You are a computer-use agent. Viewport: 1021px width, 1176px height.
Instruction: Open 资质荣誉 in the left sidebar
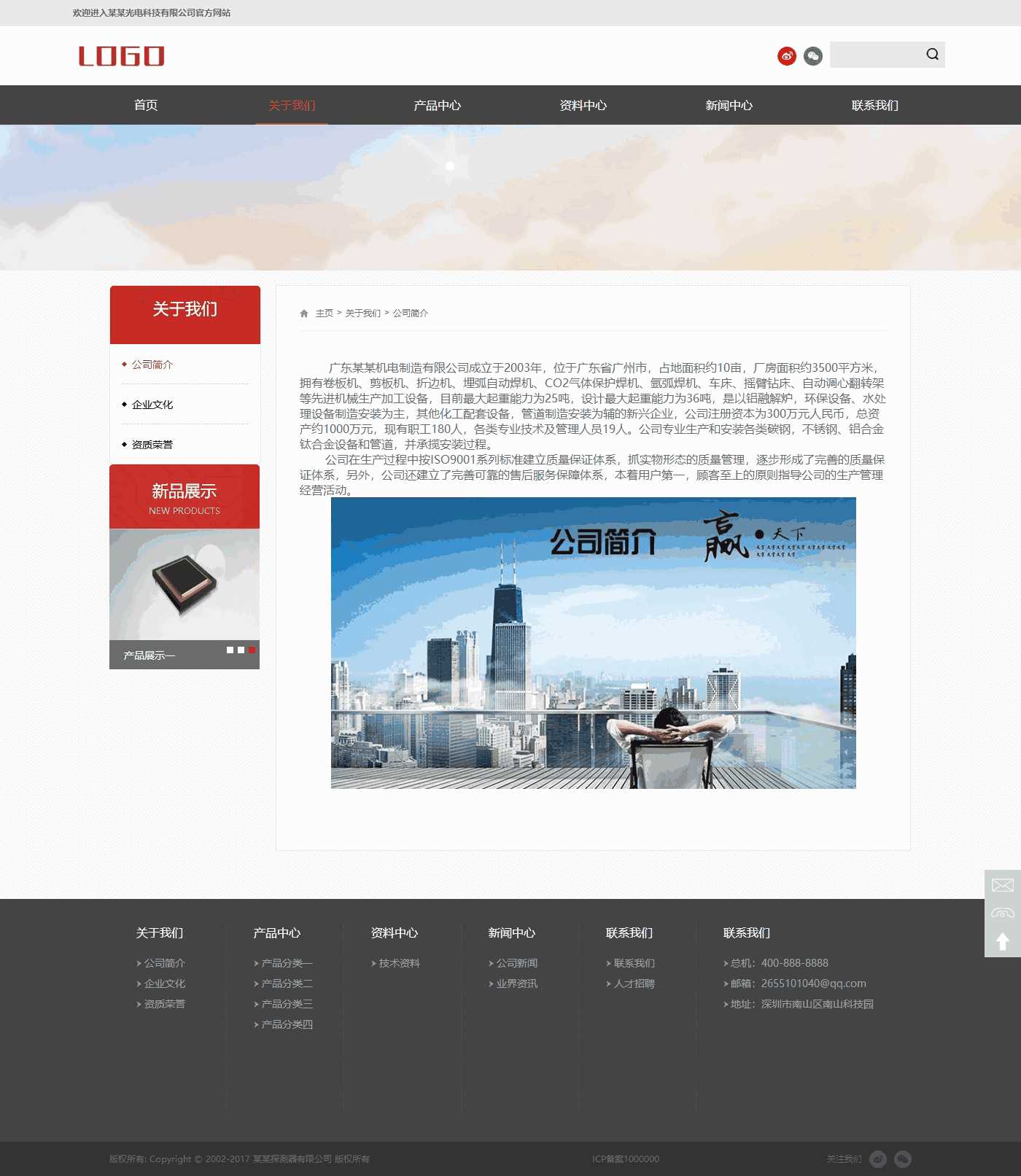click(x=152, y=445)
